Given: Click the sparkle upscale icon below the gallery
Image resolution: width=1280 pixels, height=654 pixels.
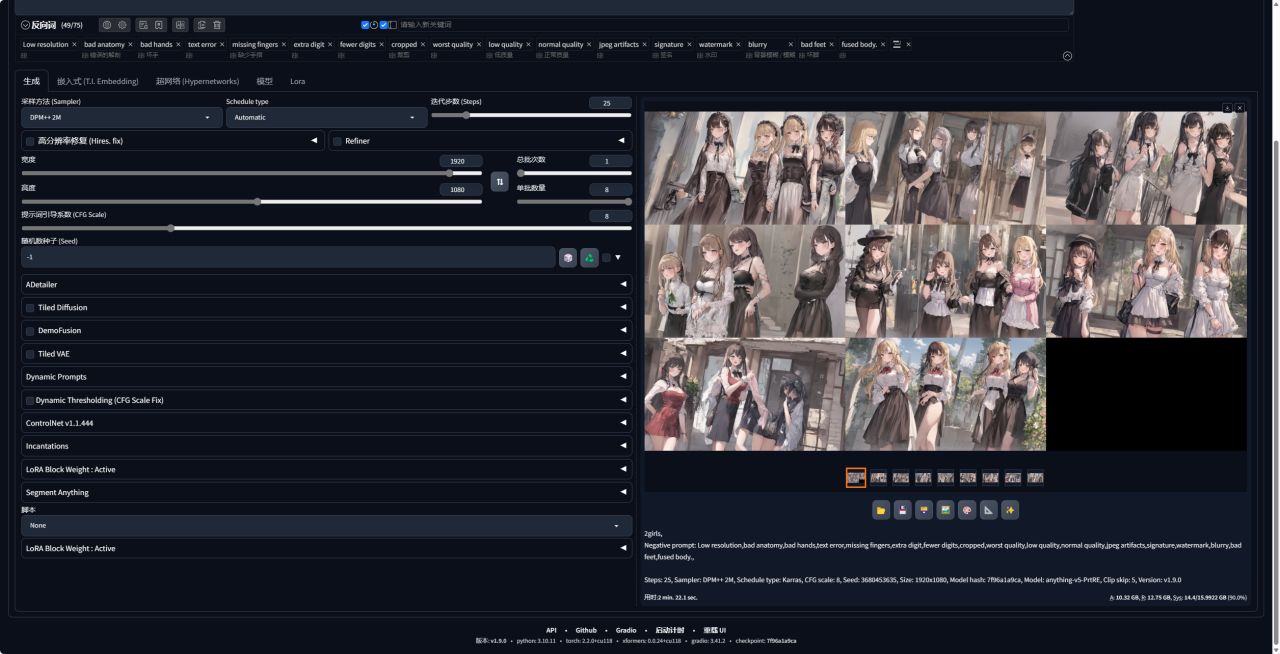Looking at the screenshot, I should click(x=1010, y=510).
